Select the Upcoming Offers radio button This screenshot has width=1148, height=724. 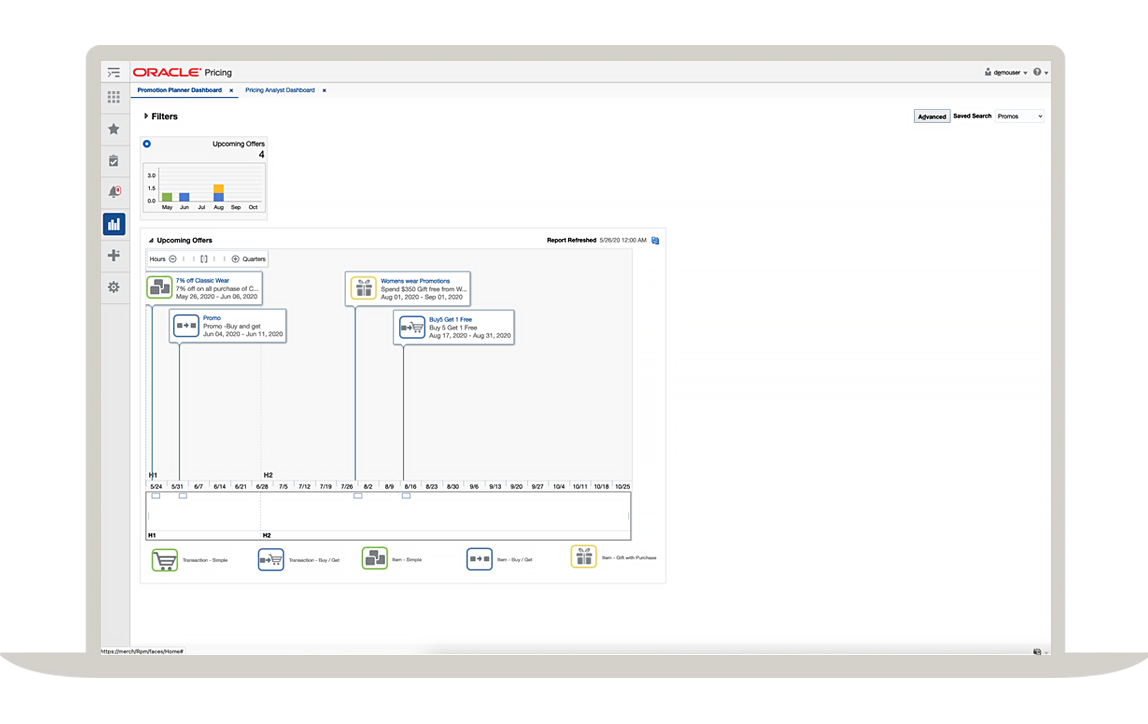[x=147, y=144]
